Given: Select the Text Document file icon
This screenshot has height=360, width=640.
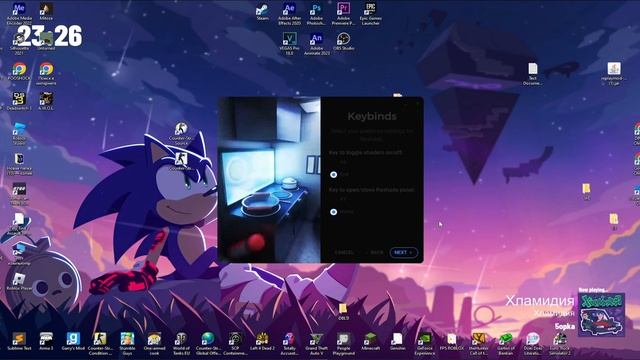Looking at the screenshot, I should pyautogui.click(x=533, y=74).
